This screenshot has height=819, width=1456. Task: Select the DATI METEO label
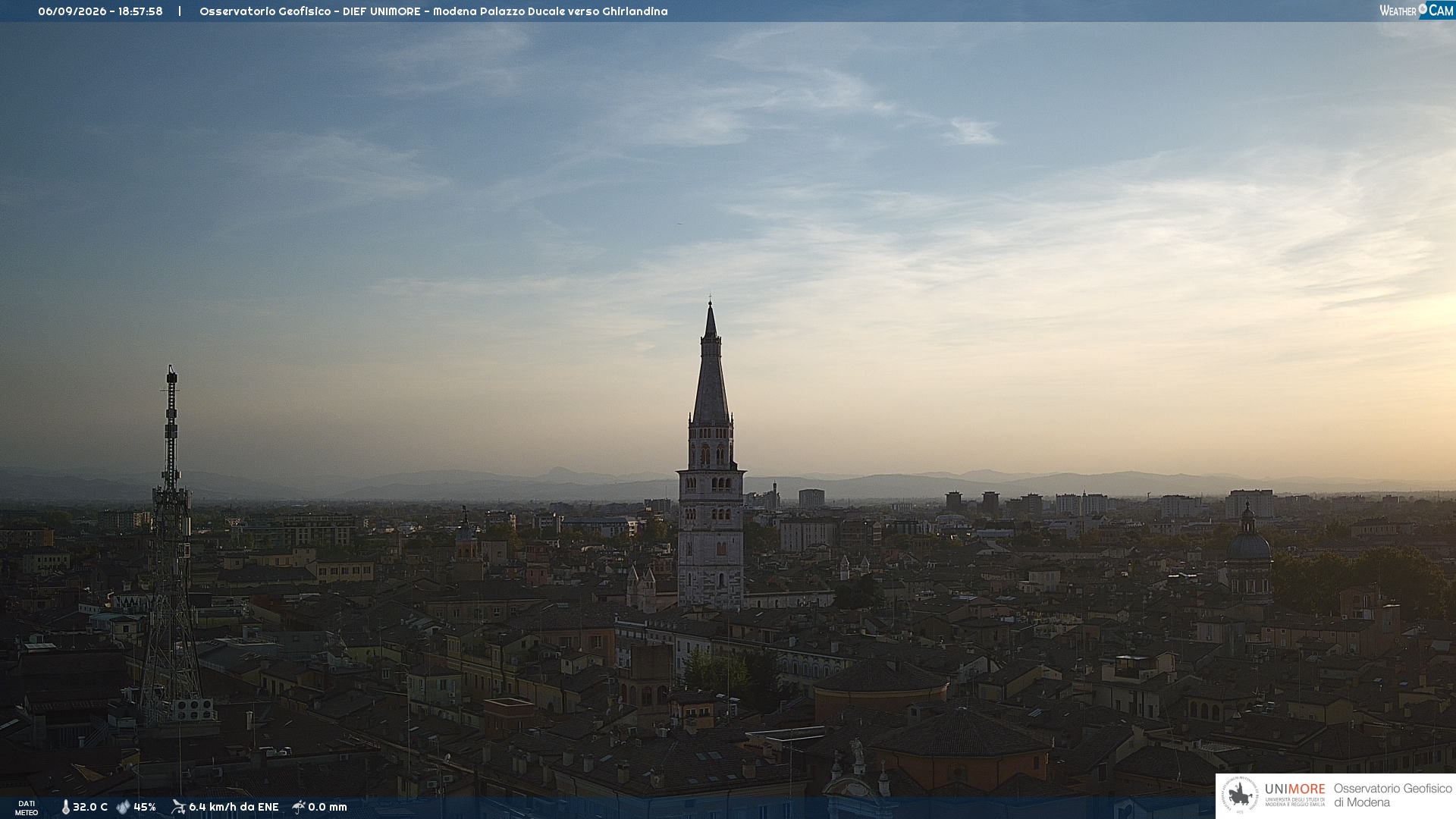tap(27, 808)
